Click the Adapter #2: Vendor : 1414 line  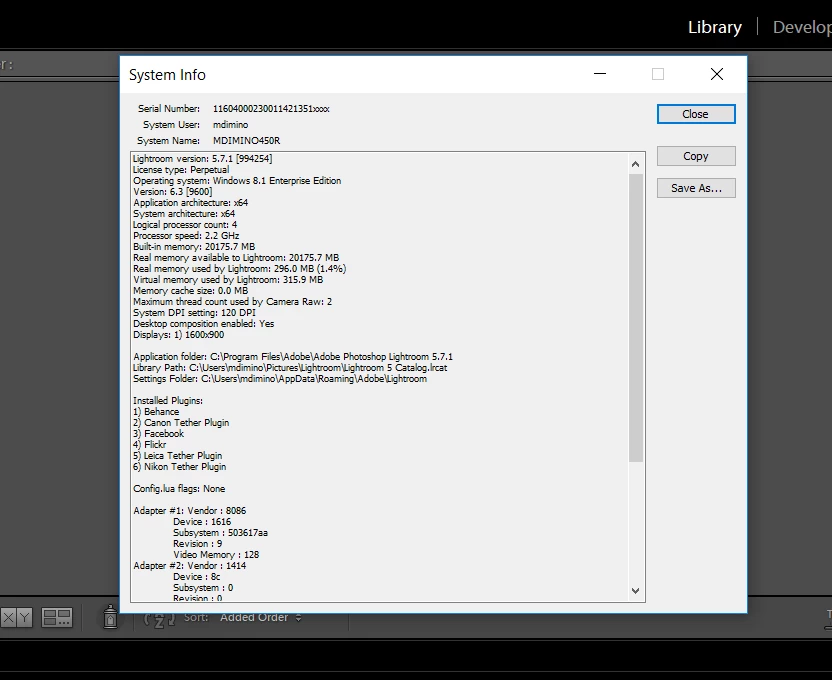pos(189,566)
